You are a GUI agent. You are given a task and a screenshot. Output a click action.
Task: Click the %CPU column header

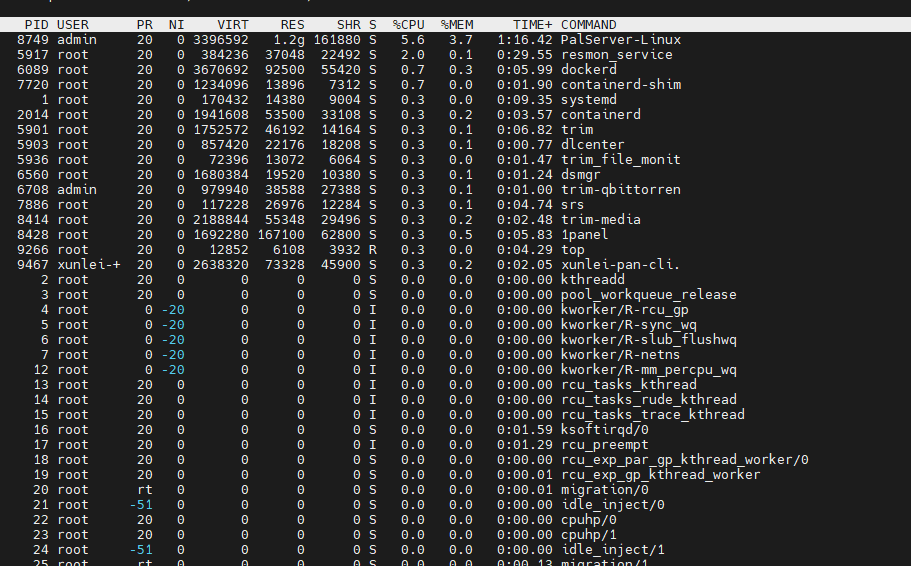[408, 25]
